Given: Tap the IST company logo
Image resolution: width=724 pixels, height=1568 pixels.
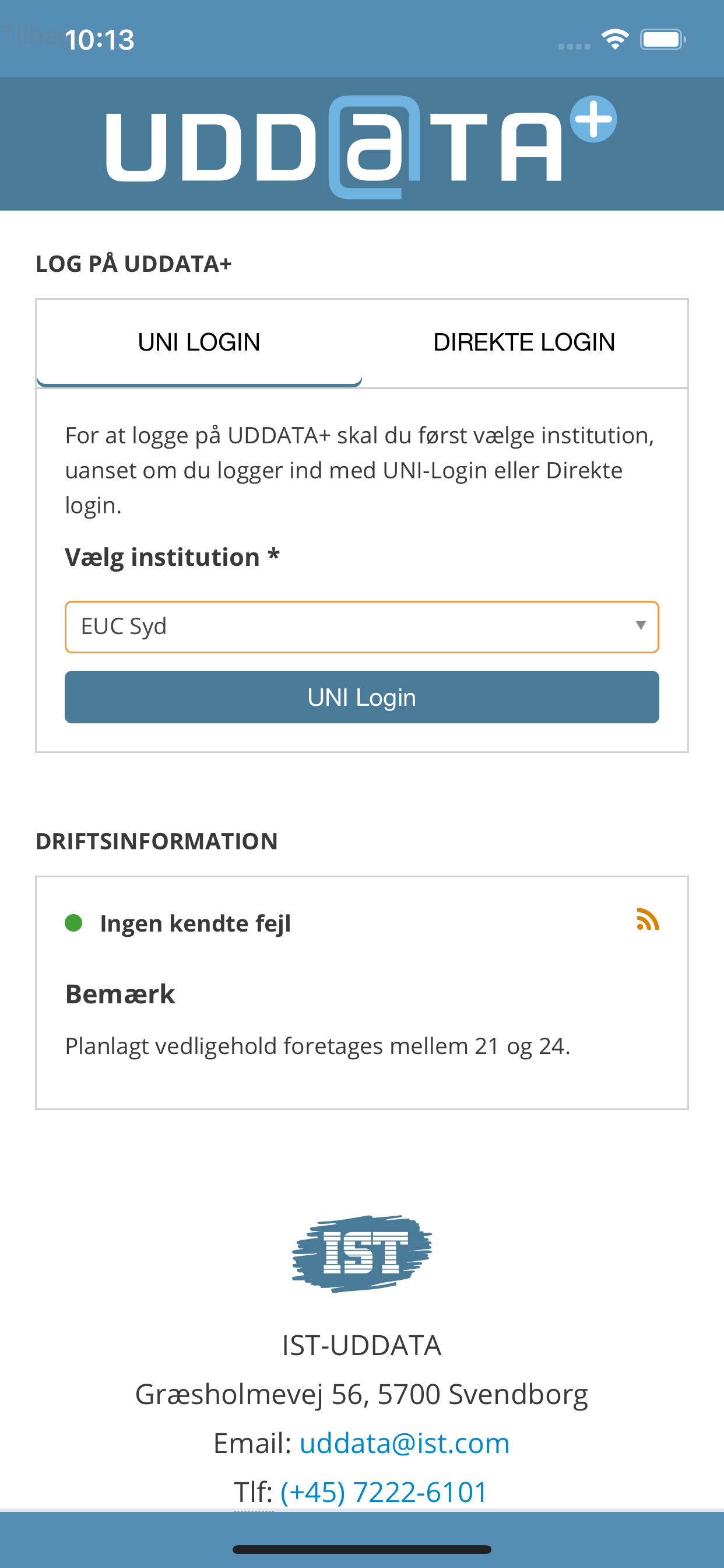Looking at the screenshot, I should pyautogui.click(x=361, y=1252).
